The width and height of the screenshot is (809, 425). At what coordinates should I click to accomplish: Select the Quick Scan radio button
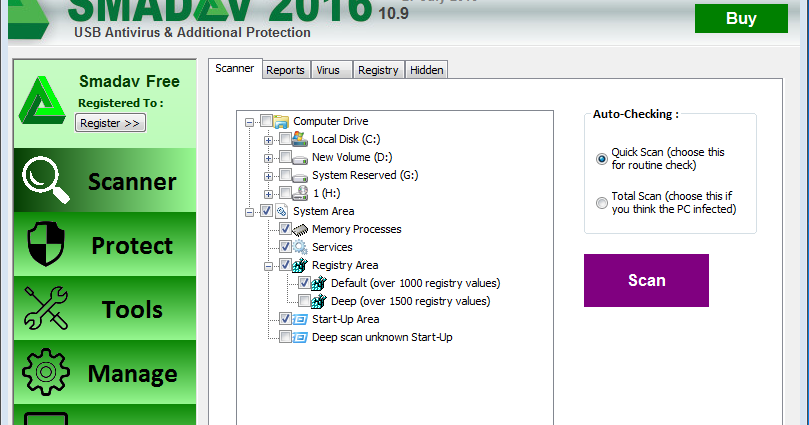tap(602, 159)
